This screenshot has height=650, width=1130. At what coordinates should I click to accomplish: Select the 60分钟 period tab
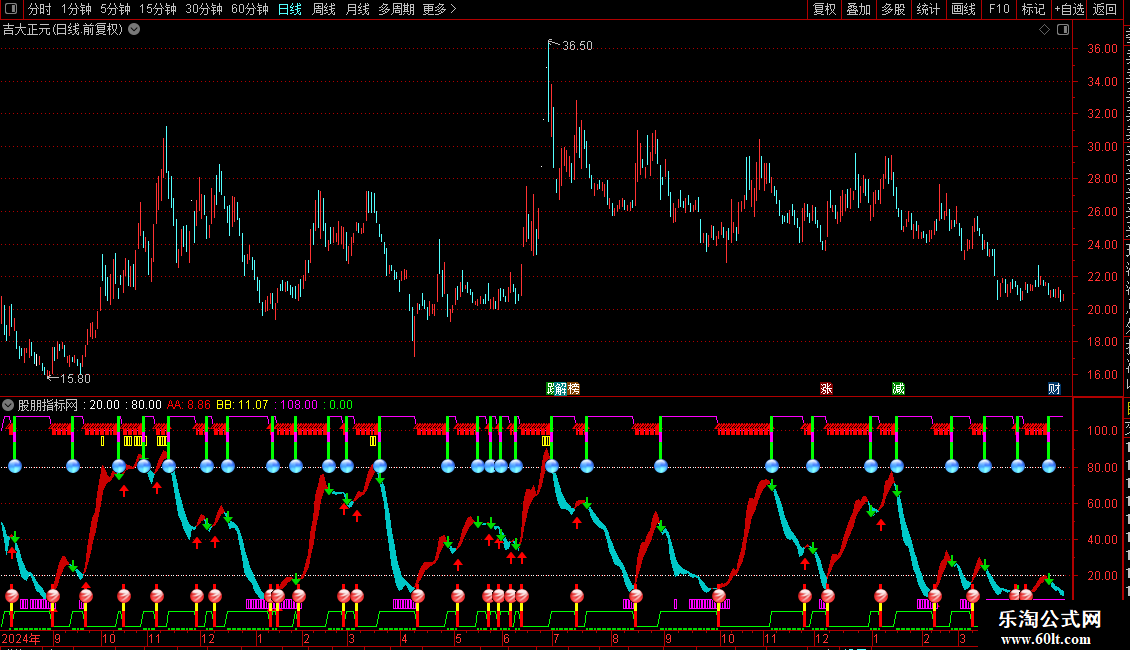pyautogui.click(x=250, y=9)
